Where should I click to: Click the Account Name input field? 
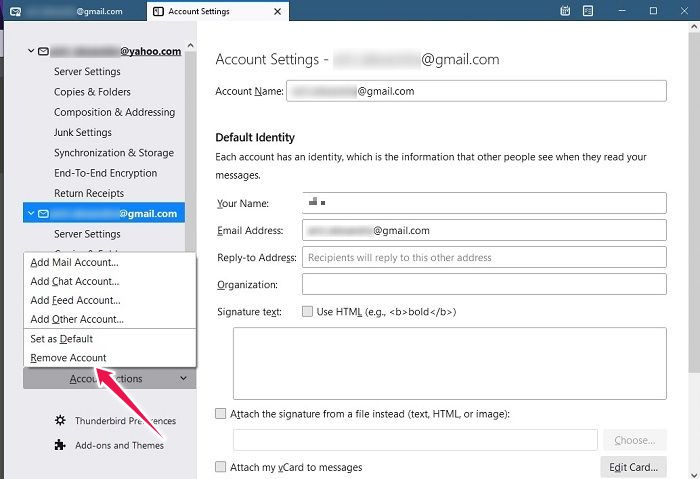point(476,91)
